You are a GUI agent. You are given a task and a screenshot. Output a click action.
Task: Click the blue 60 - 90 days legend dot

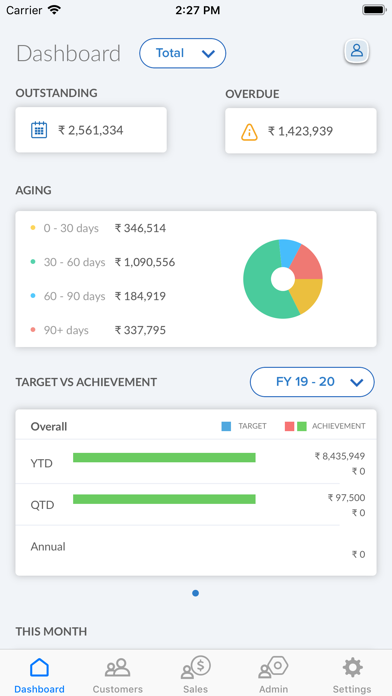(33, 296)
